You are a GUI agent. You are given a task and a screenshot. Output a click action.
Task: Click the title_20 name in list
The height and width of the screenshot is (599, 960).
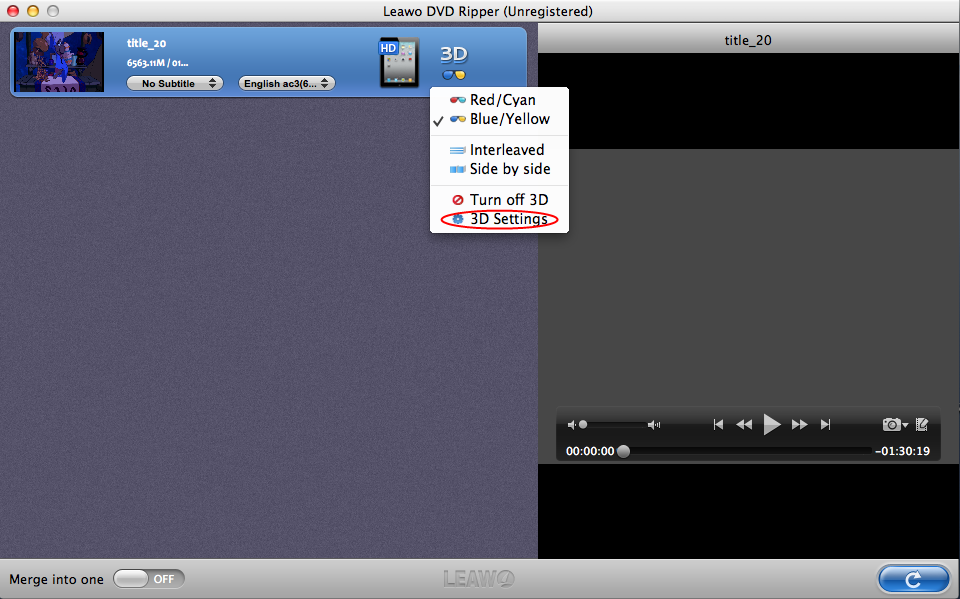pos(146,43)
